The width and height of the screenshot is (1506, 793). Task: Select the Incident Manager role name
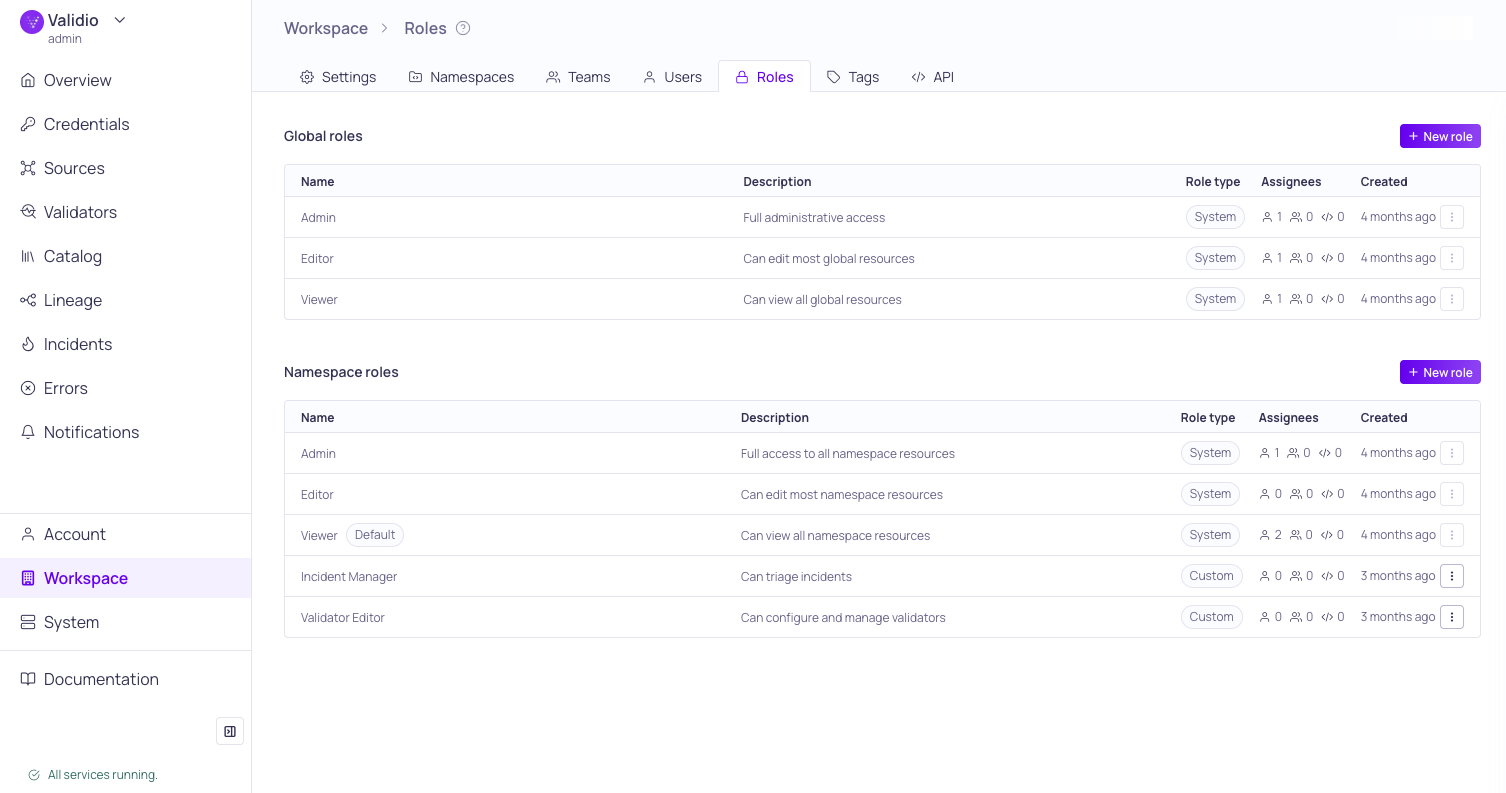[349, 577]
